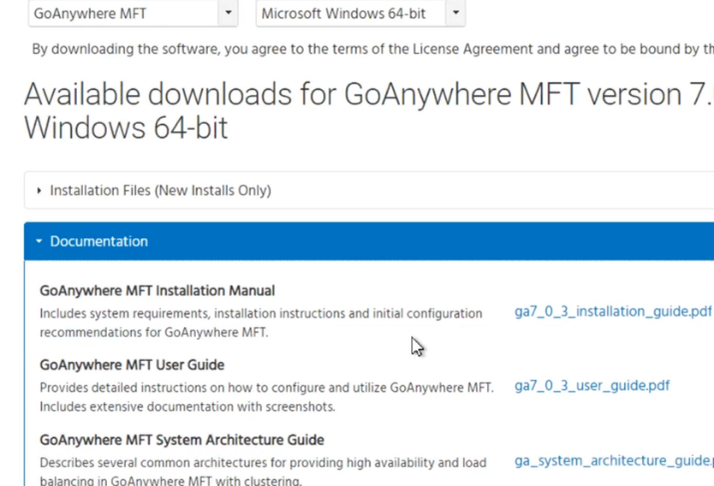Click the Windows 64-bit dropdown arrow button
This screenshot has width=714, height=486.
(455, 13)
